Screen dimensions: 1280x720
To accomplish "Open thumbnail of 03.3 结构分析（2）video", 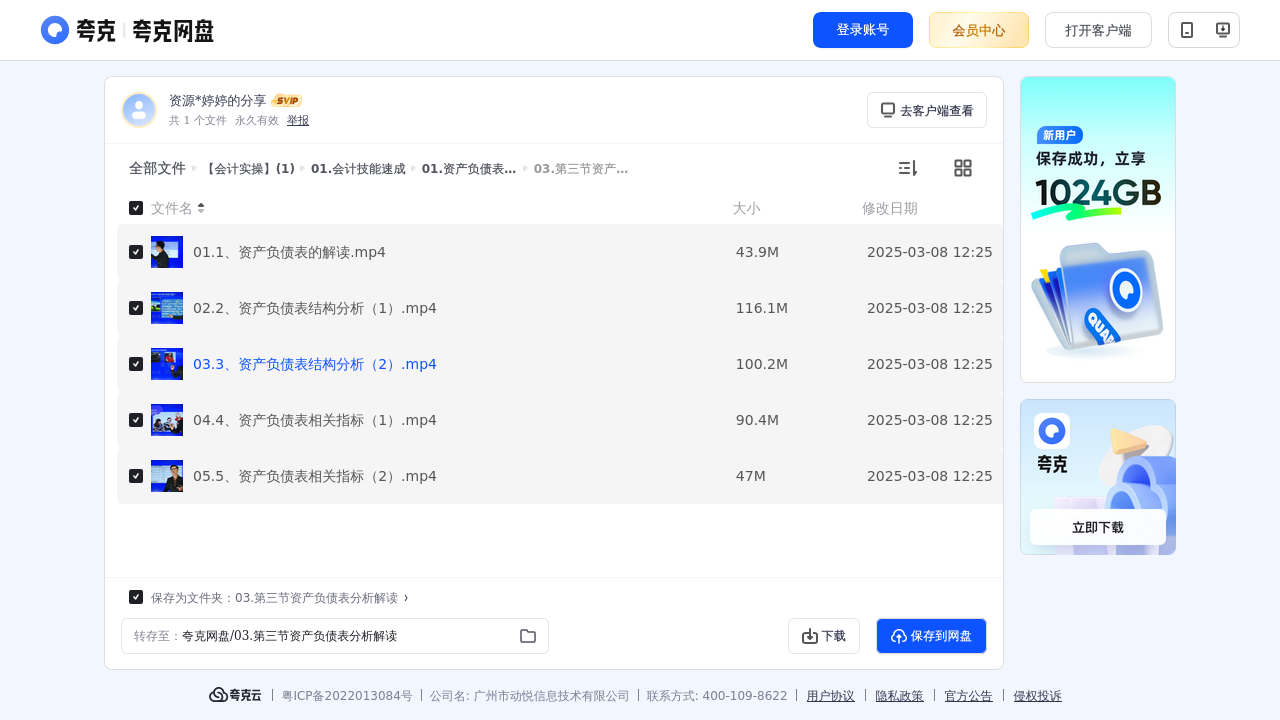I will pyautogui.click(x=167, y=364).
